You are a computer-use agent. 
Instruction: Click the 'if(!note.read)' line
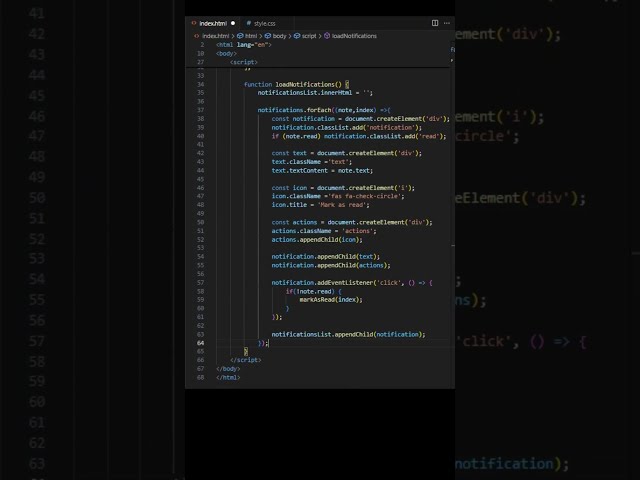coord(313,291)
